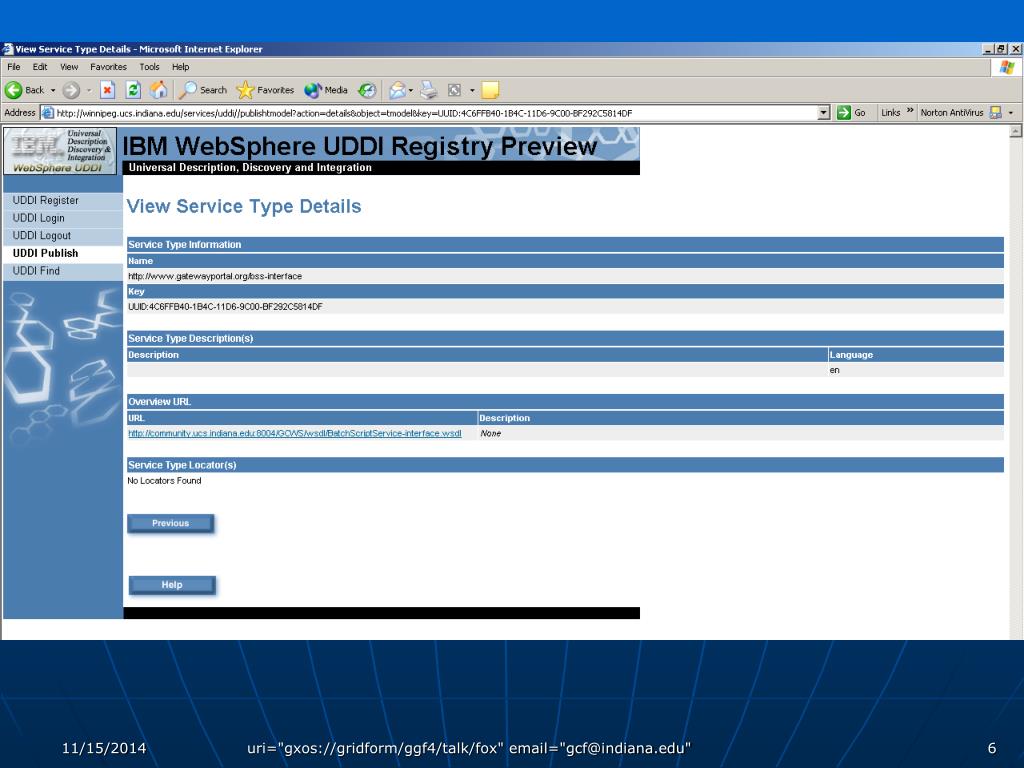Click the 'View Service Type Details' heading
This screenshot has height=768, width=1024.
tap(244, 206)
